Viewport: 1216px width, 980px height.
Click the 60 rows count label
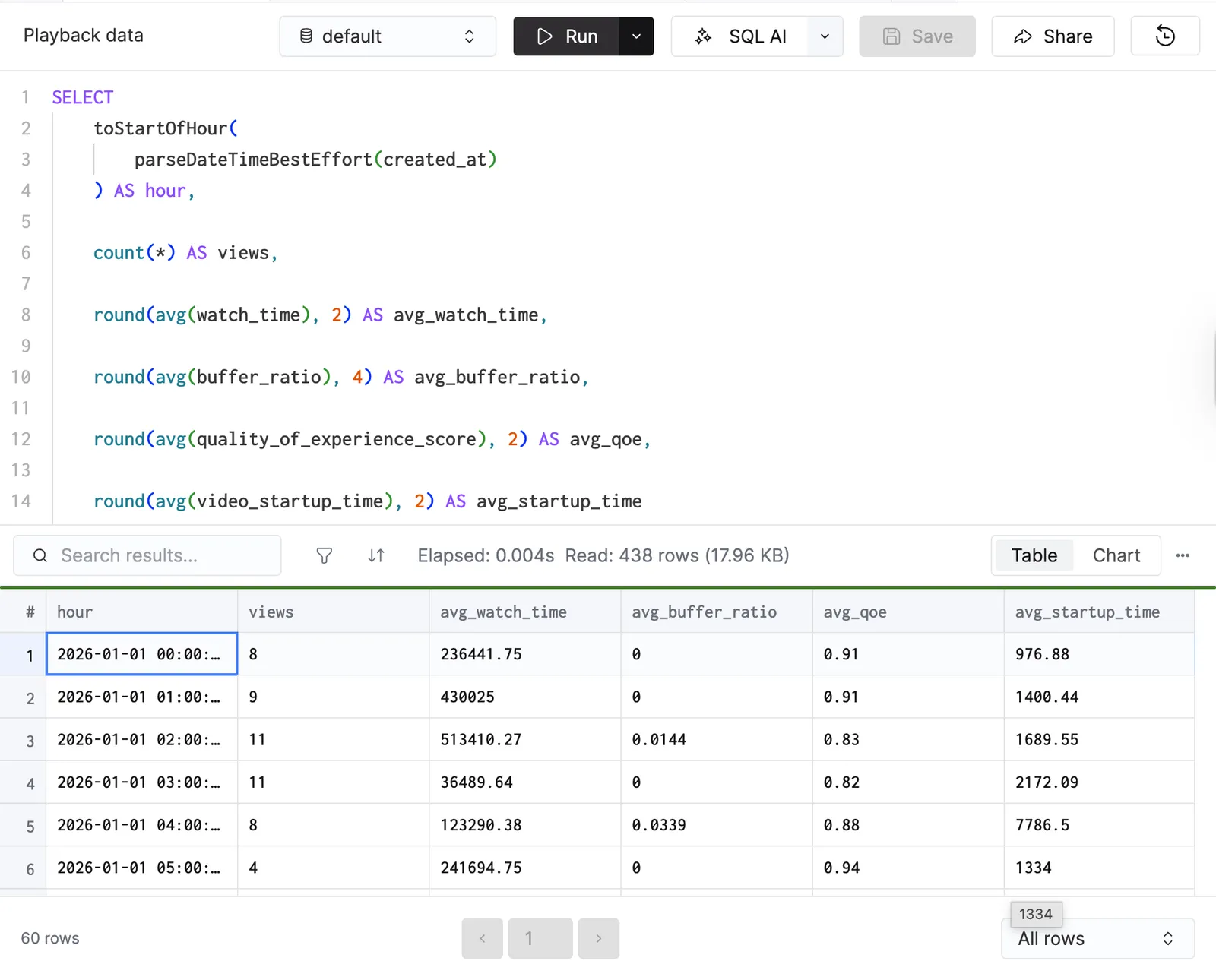50,938
